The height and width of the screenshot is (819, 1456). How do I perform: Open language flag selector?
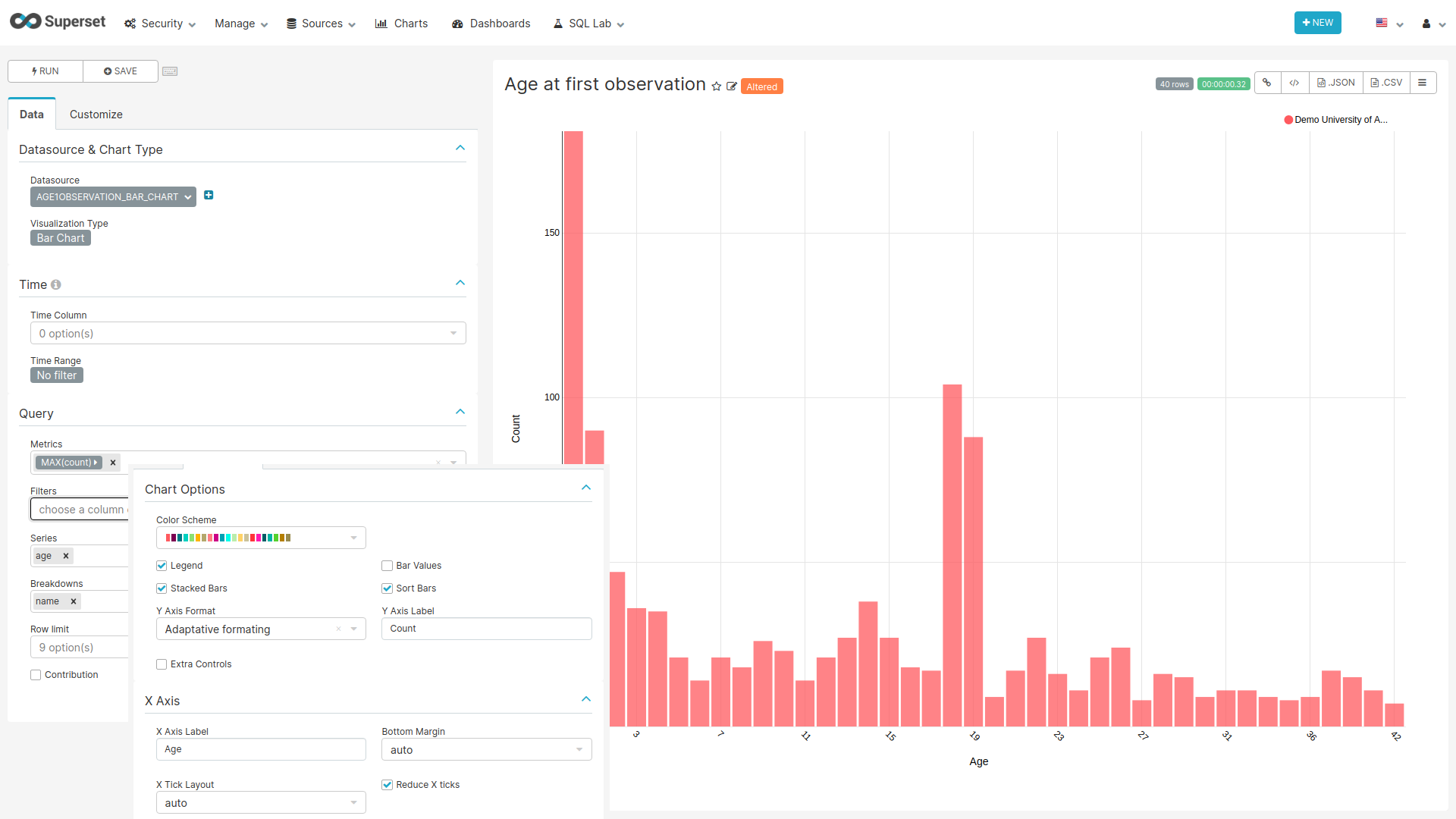click(x=1389, y=24)
